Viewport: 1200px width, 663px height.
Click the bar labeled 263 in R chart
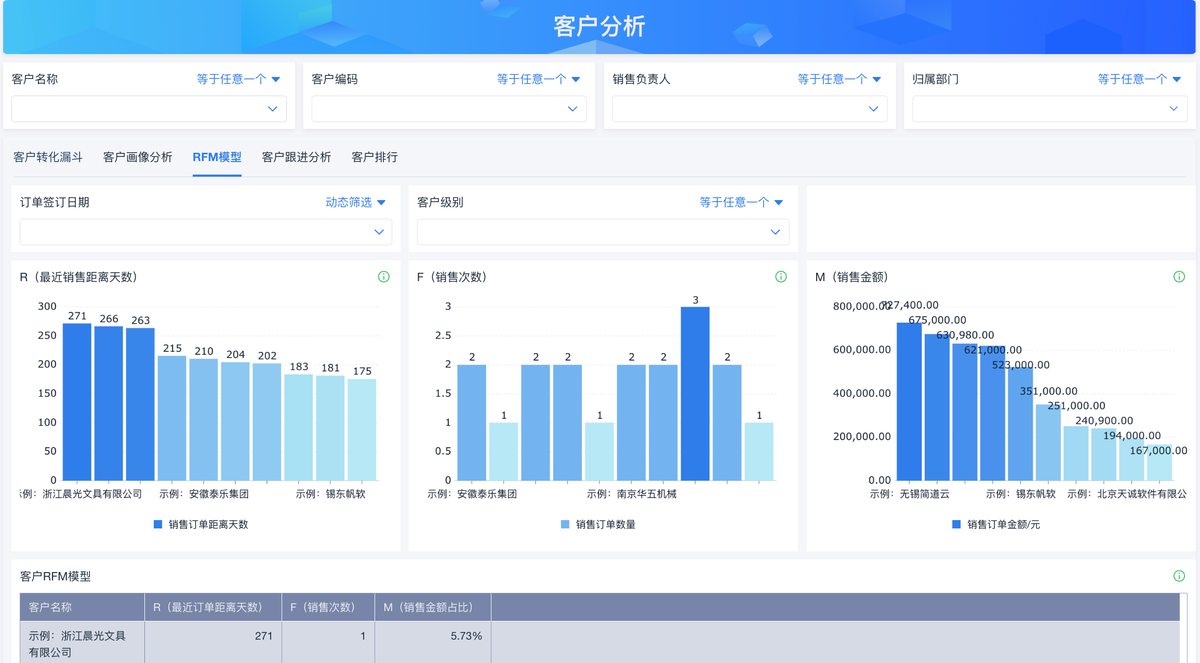[140, 405]
